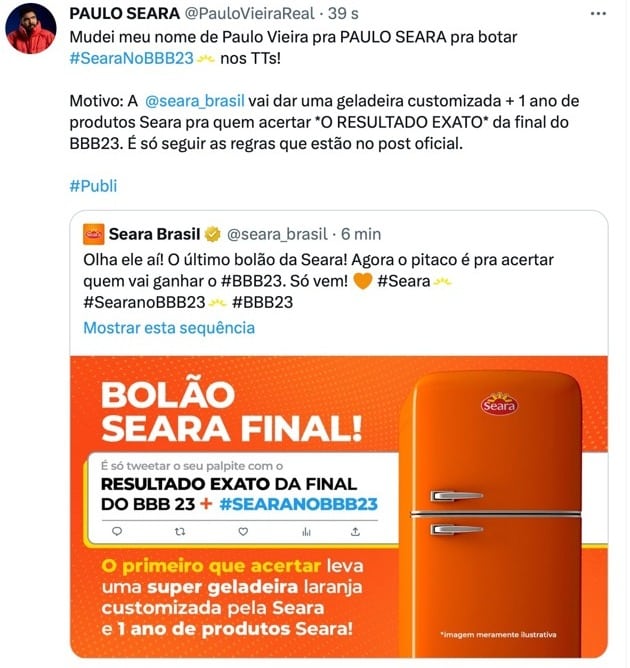
Task: Click the retweet arrows icon in banner
Action: click(180, 531)
